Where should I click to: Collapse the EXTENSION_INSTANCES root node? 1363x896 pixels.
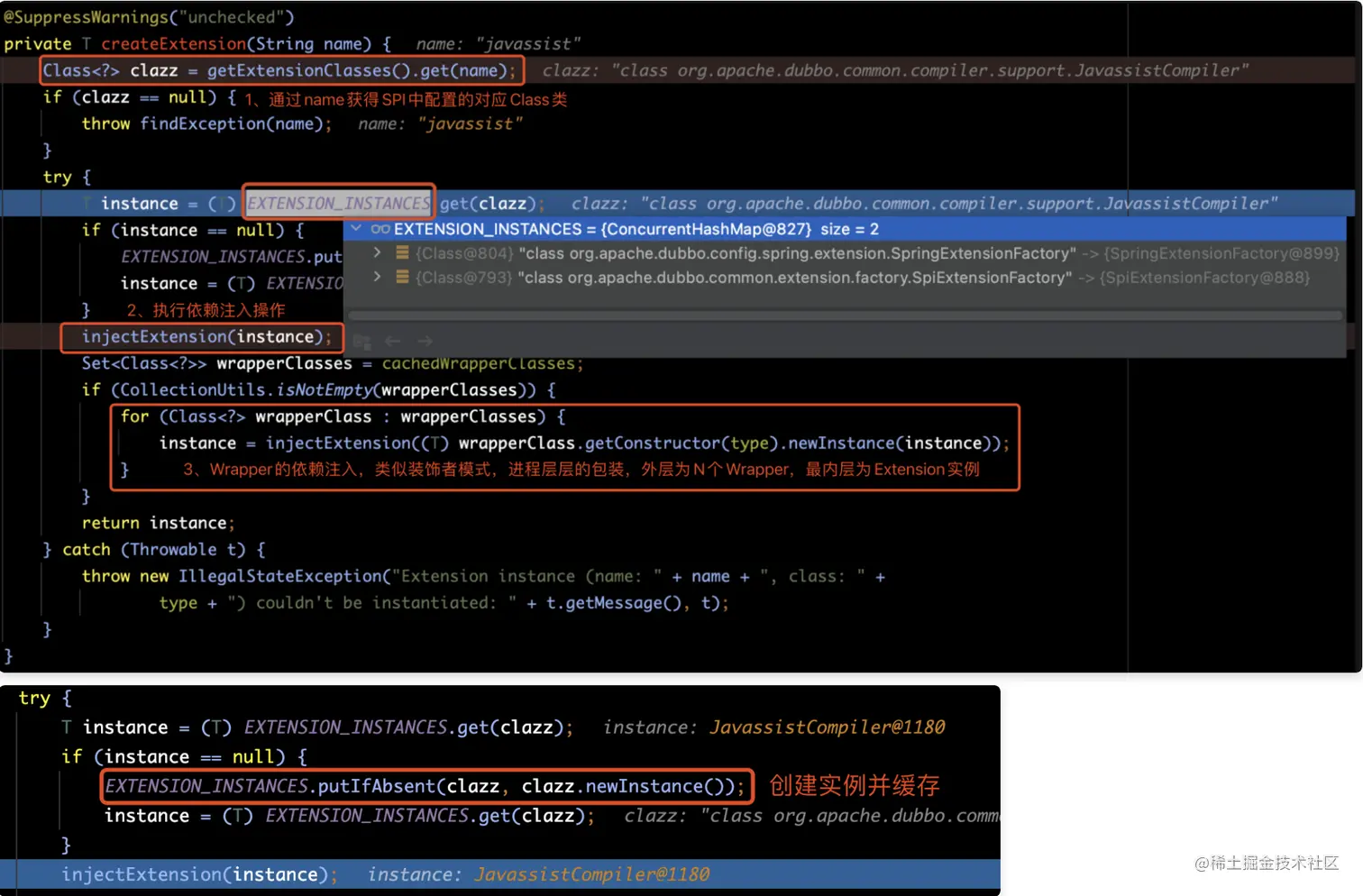coord(357,229)
